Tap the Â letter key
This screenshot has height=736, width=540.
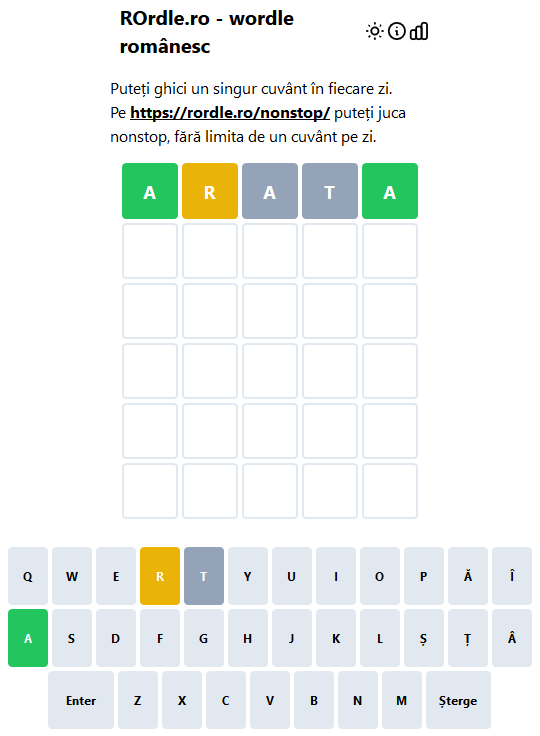[x=512, y=638]
